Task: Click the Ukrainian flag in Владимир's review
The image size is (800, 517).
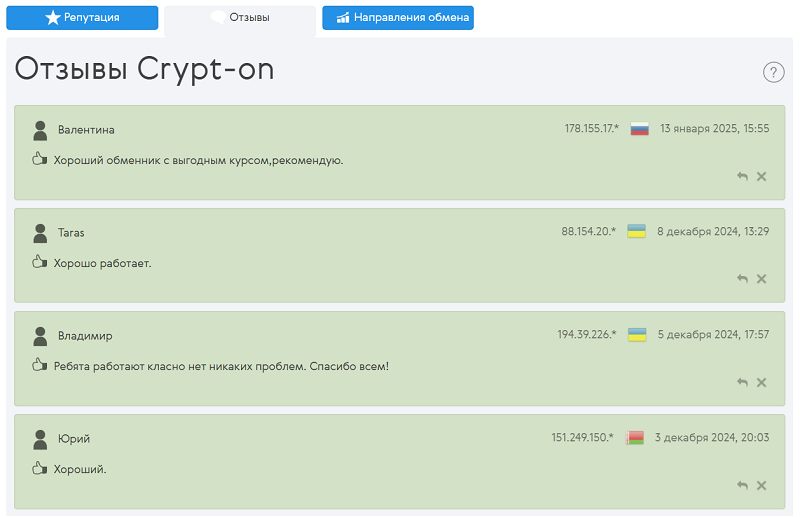Action: pos(637,334)
